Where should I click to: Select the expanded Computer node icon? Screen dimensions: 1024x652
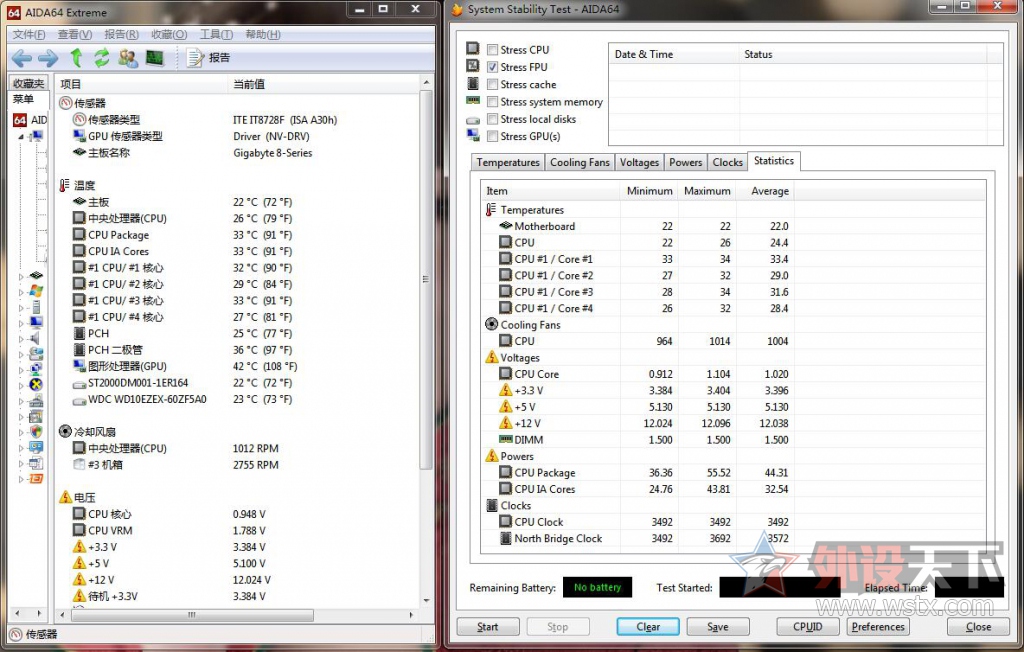point(37,137)
